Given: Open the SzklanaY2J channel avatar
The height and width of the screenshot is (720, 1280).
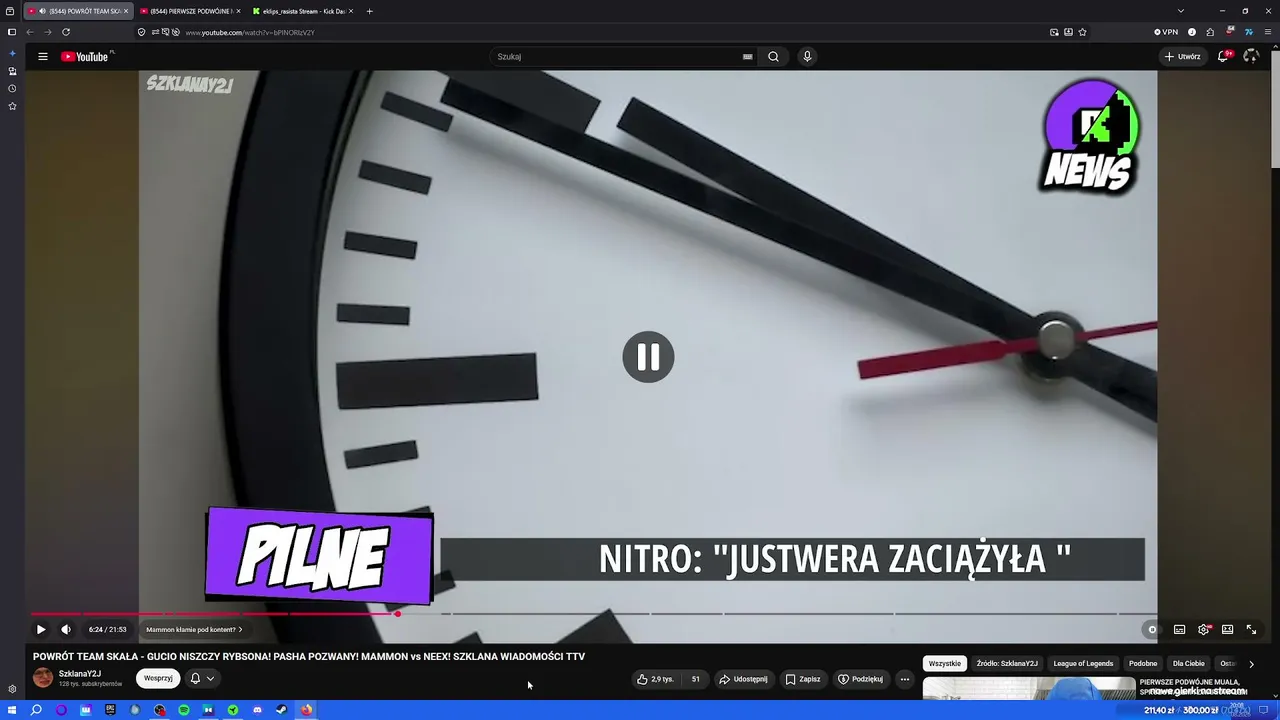Looking at the screenshot, I should point(43,678).
